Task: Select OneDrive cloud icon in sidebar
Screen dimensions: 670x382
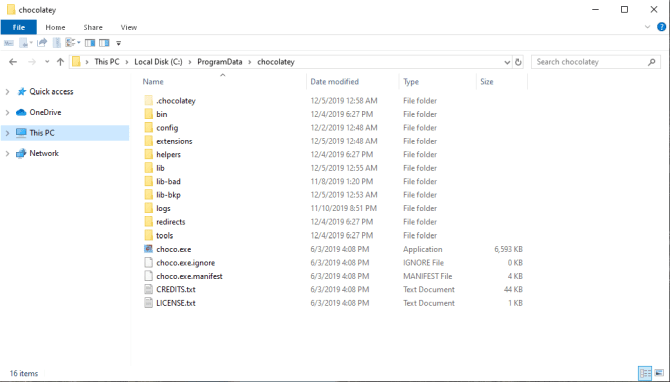Action: tap(21, 112)
